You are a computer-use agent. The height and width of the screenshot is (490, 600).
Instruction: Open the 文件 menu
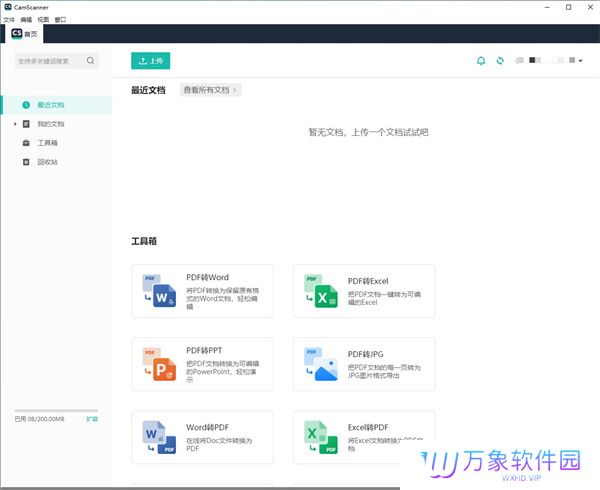click(9, 20)
